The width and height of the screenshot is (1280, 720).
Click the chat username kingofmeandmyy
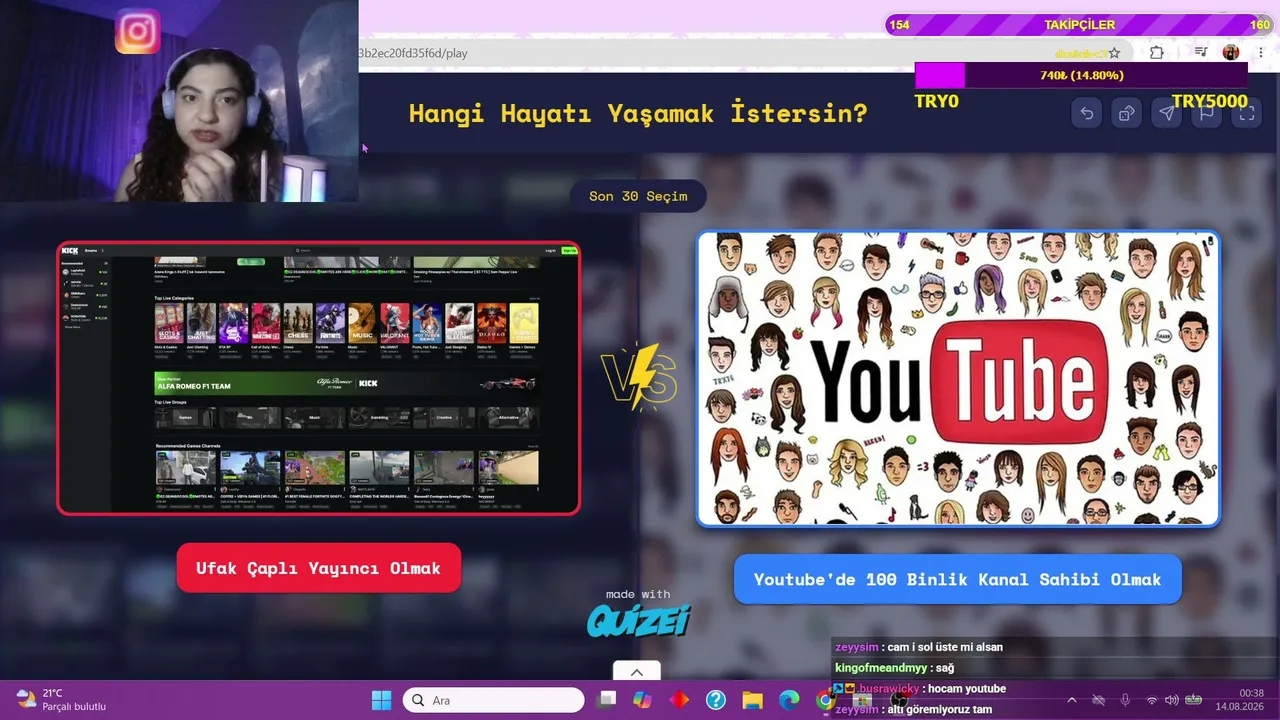(x=881, y=668)
